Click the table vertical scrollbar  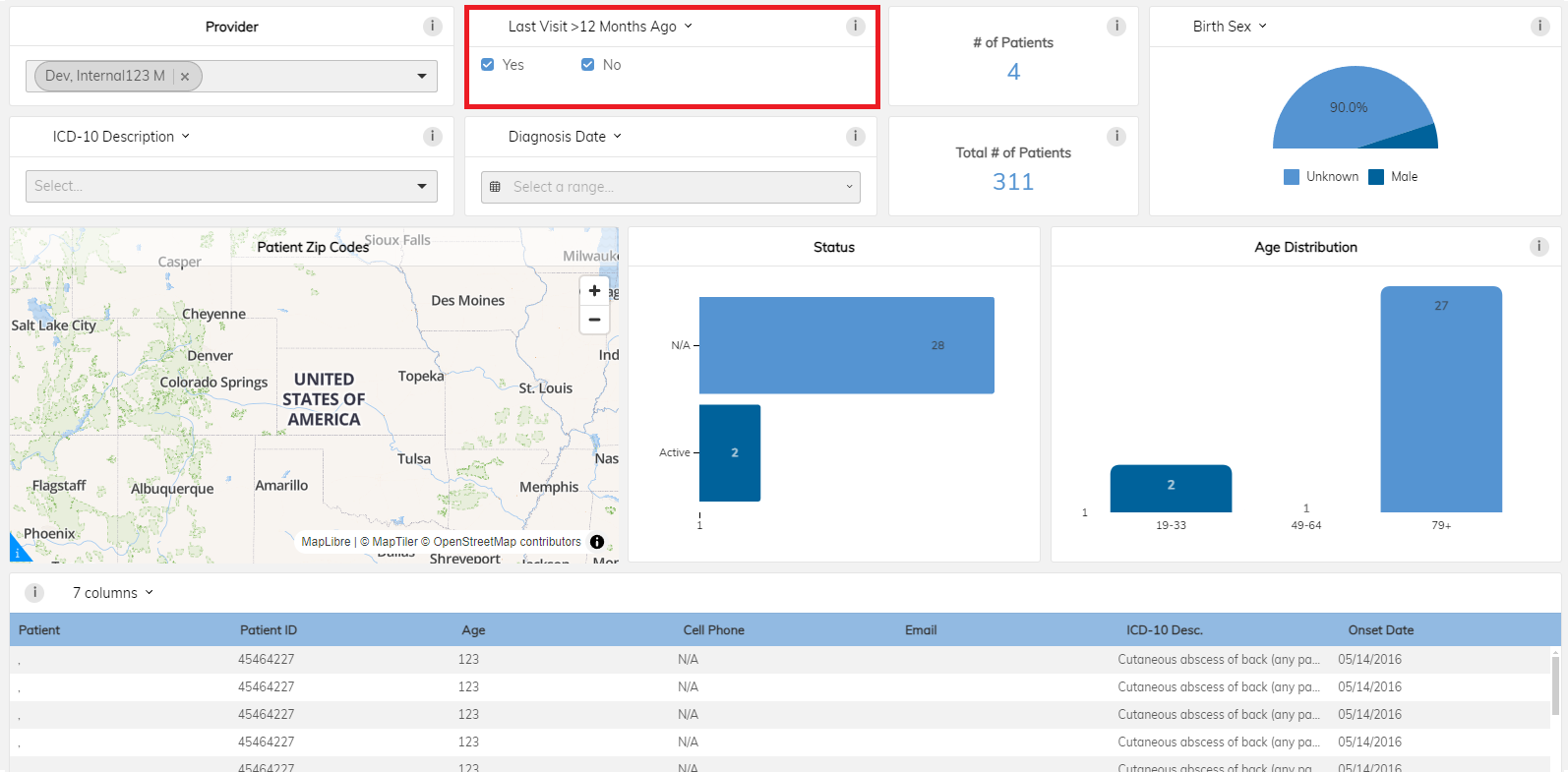(1555, 685)
